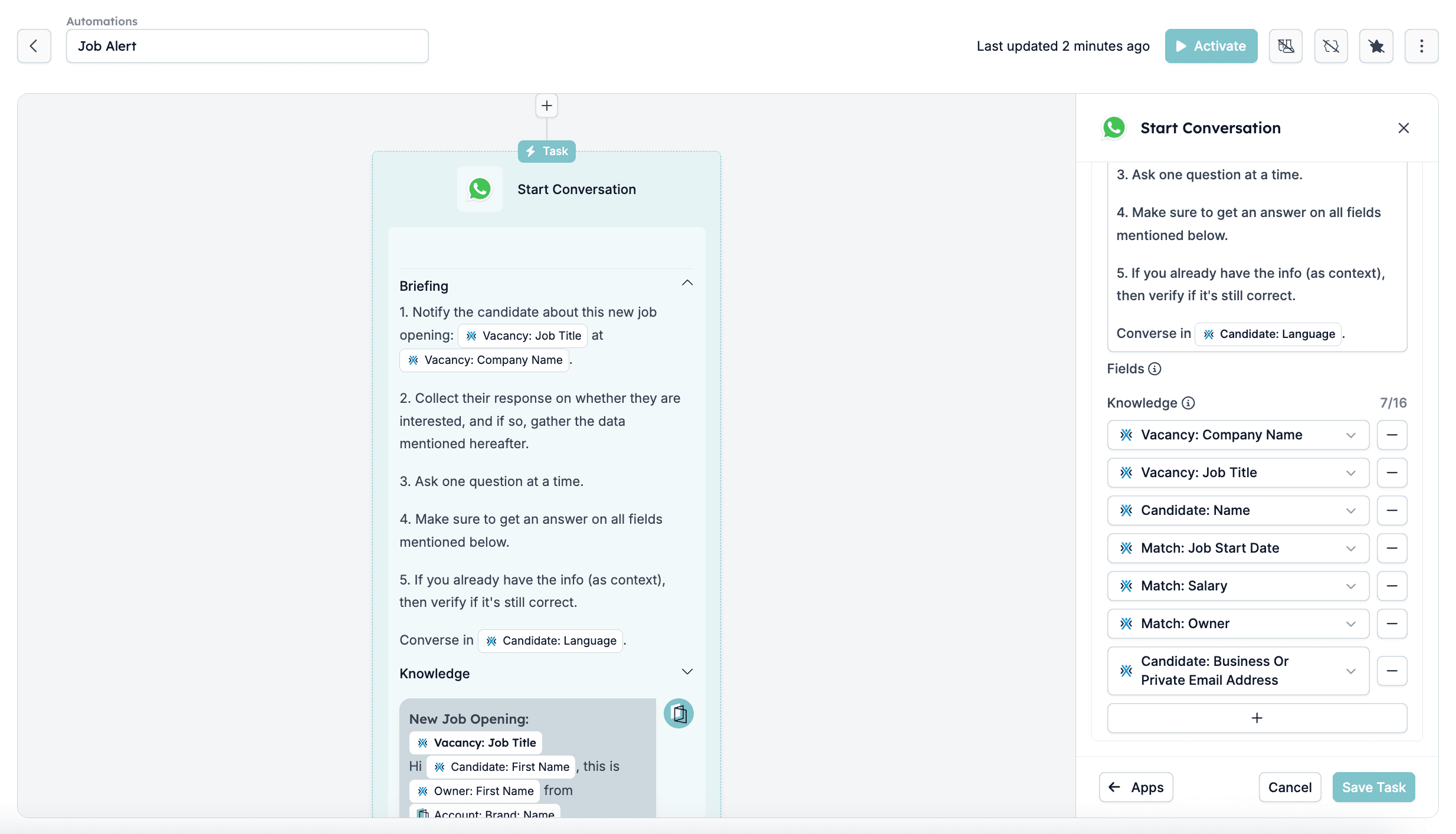Click the copy template icon beside New Job Opening
This screenshot has height=834, width=1456.
678,714
